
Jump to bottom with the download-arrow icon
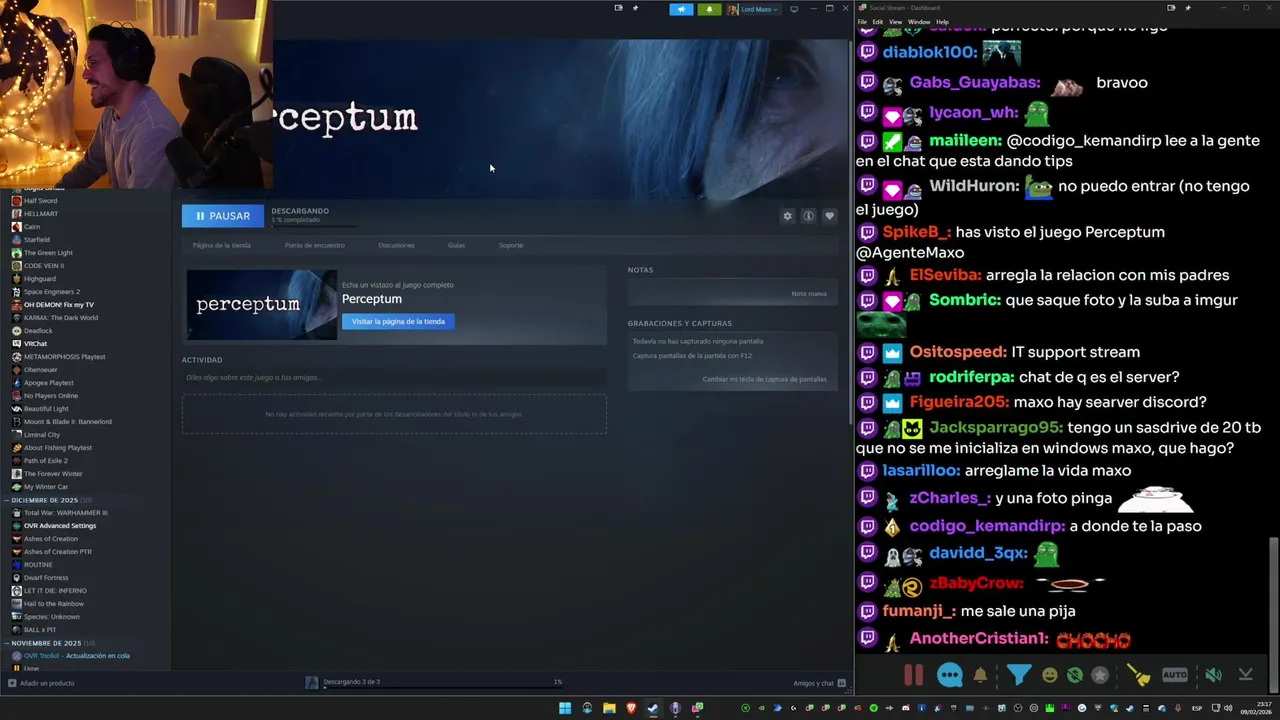[1246, 675]
